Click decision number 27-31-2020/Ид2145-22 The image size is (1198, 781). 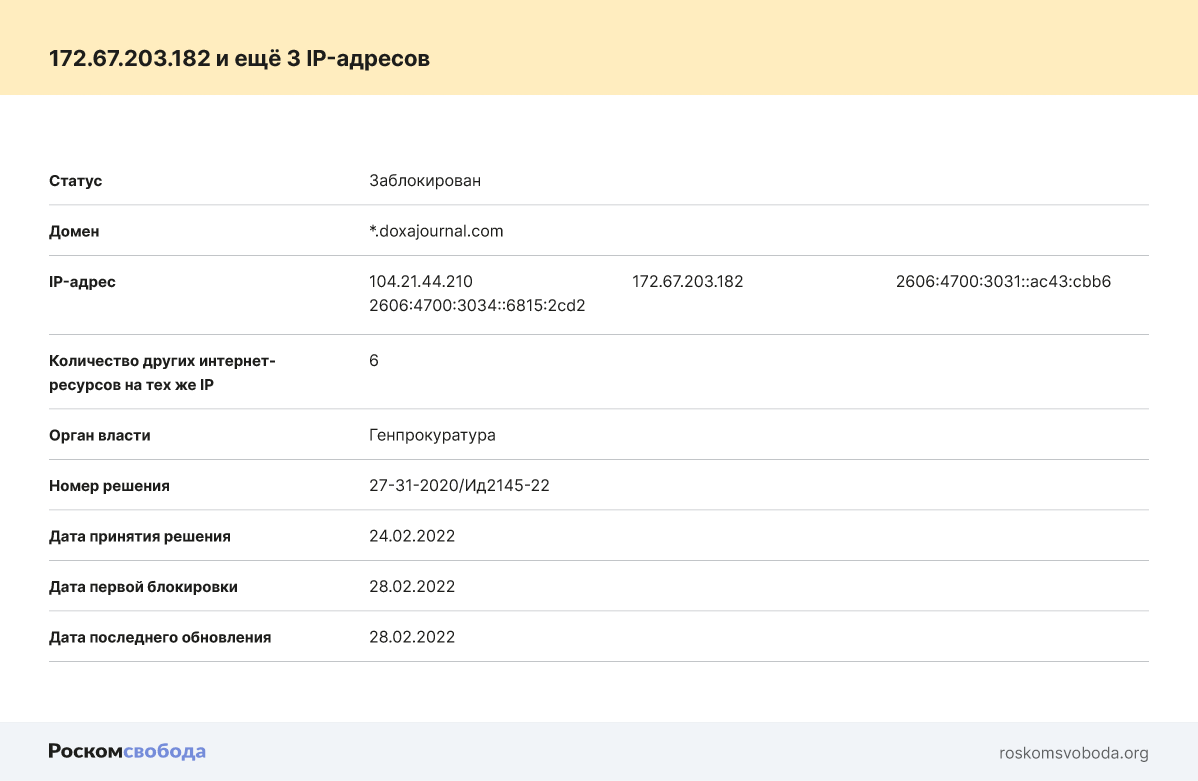coord(459,486)
